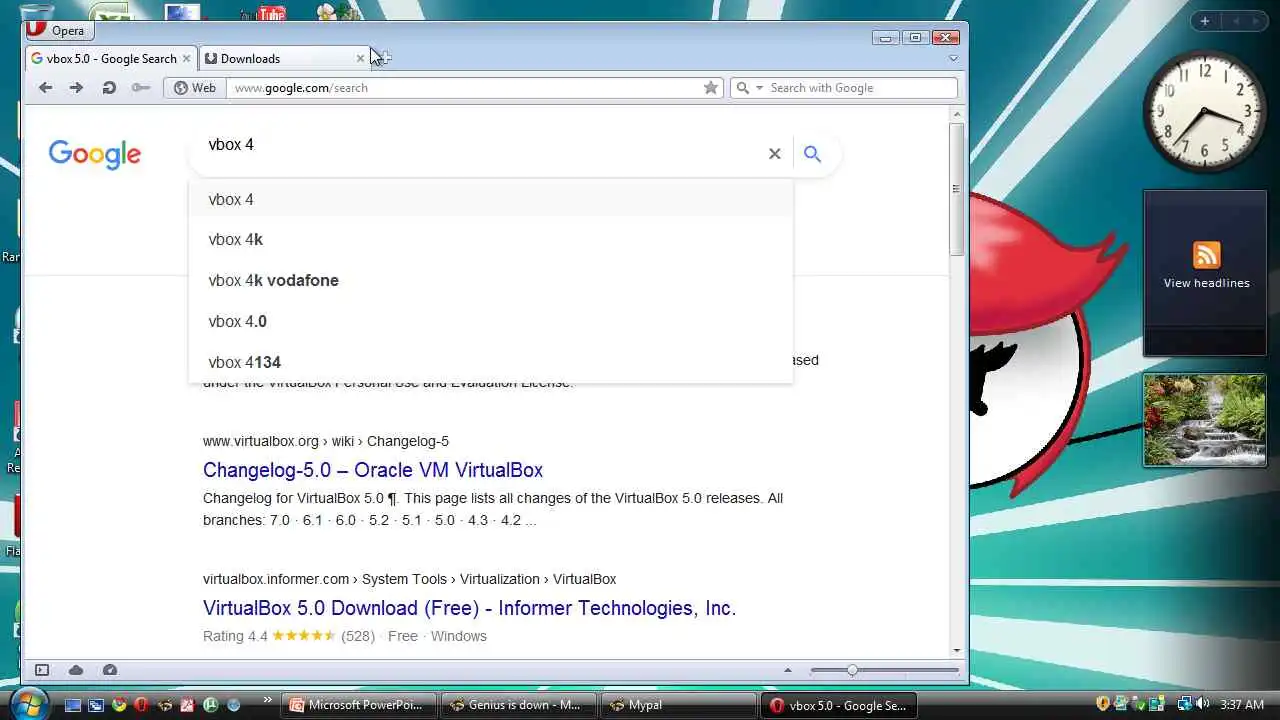Click the 3:37 AM taskbar clock
The image size is (1280, 720).
(1242, 705)
